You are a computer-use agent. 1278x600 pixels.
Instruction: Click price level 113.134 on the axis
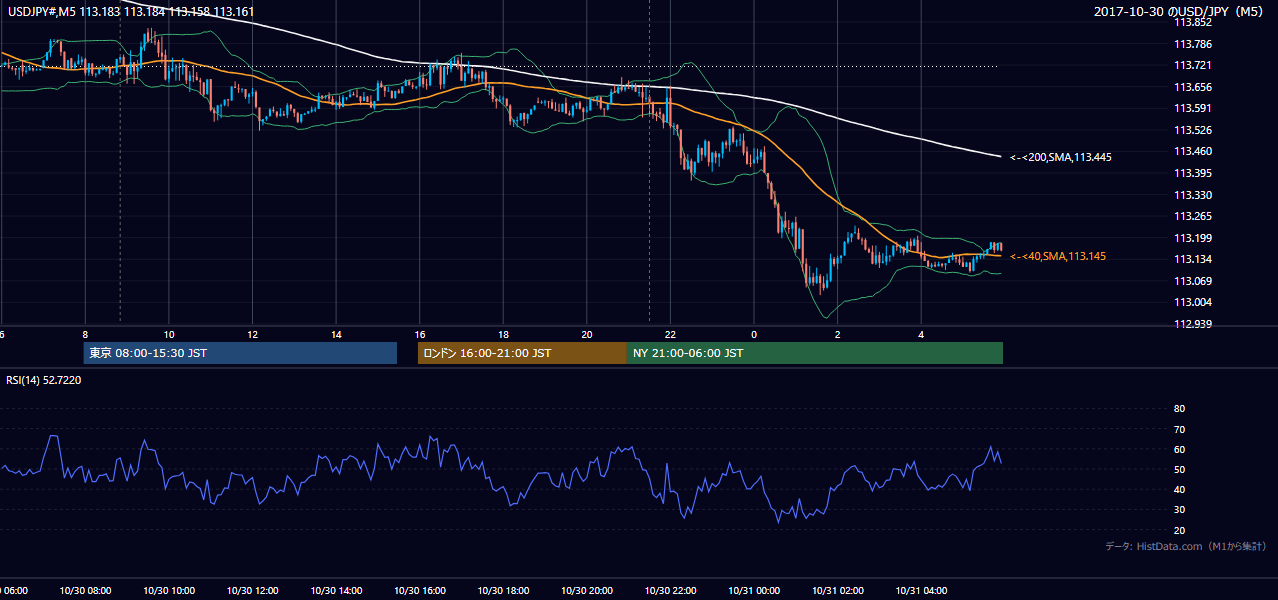pos(1192,259)
